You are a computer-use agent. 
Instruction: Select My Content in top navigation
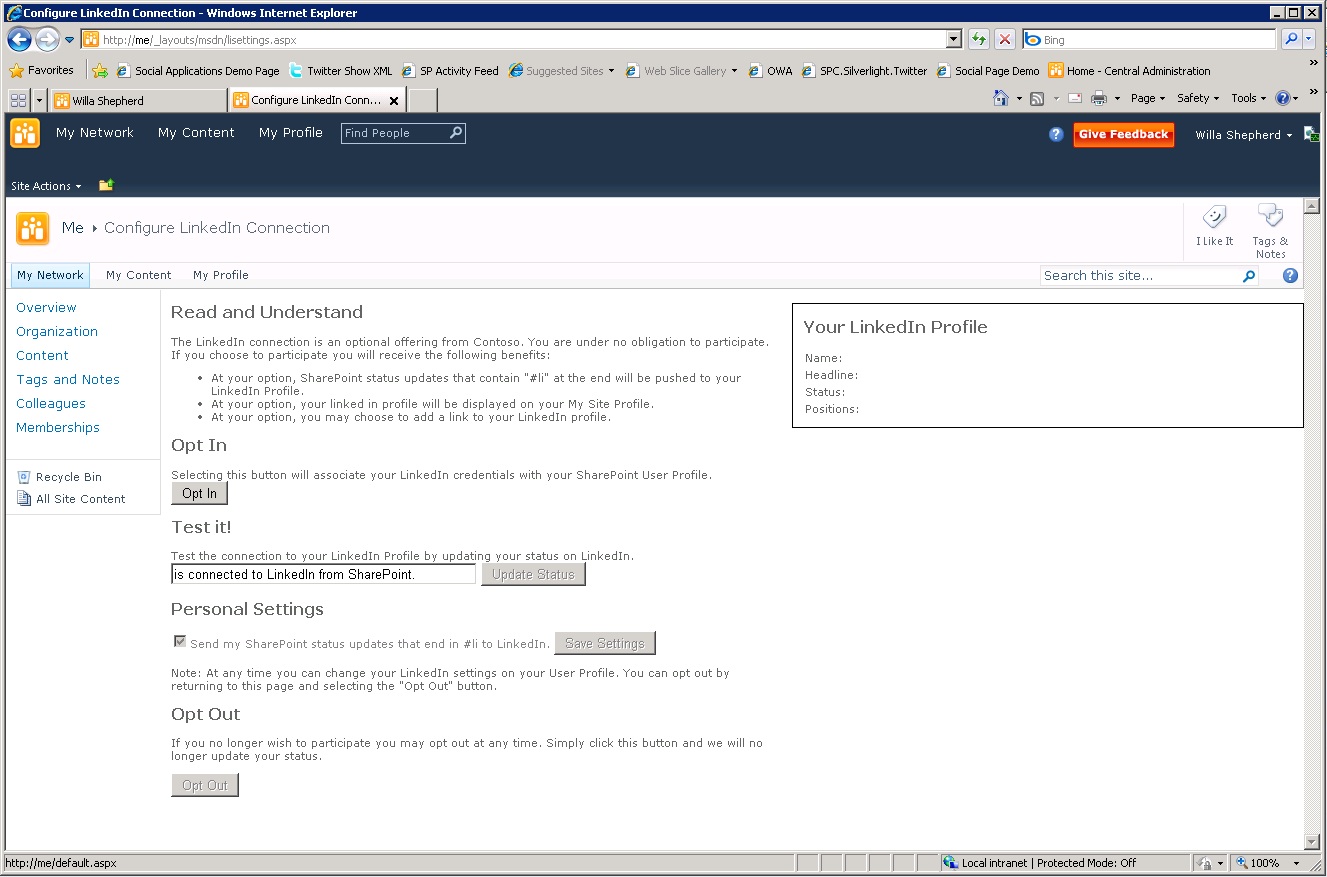click(x=196, y=133)
